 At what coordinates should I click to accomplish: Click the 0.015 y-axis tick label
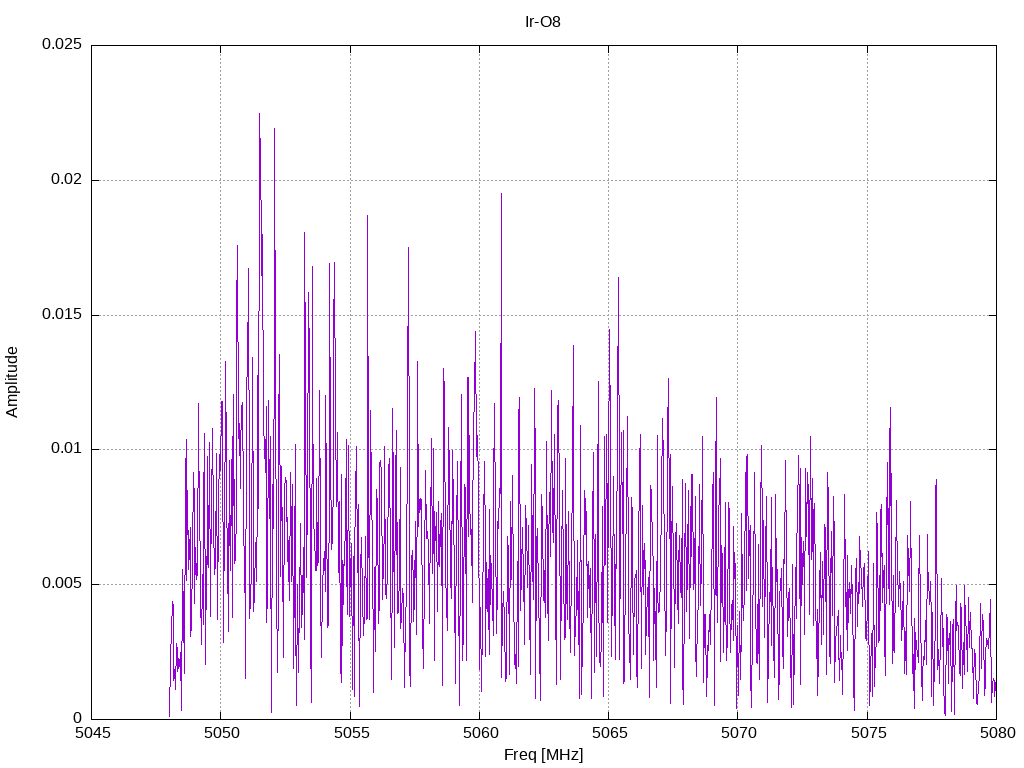(x=62, y=314)
